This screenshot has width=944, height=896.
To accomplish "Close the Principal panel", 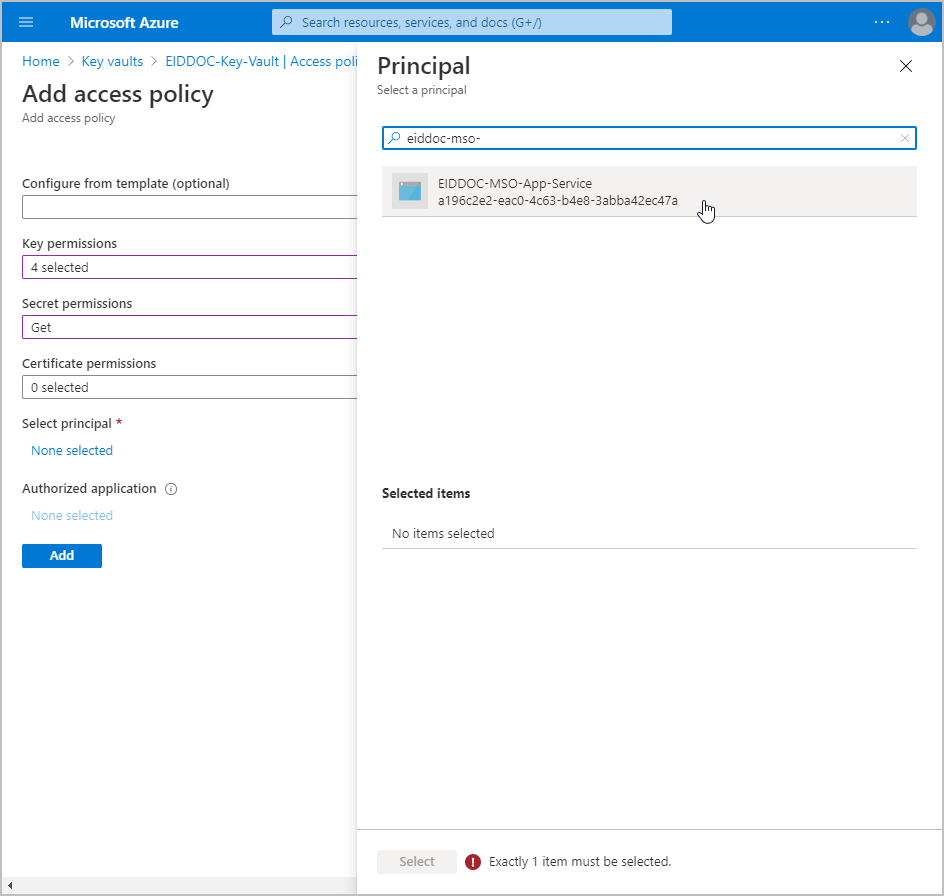I will coord(905,66).
